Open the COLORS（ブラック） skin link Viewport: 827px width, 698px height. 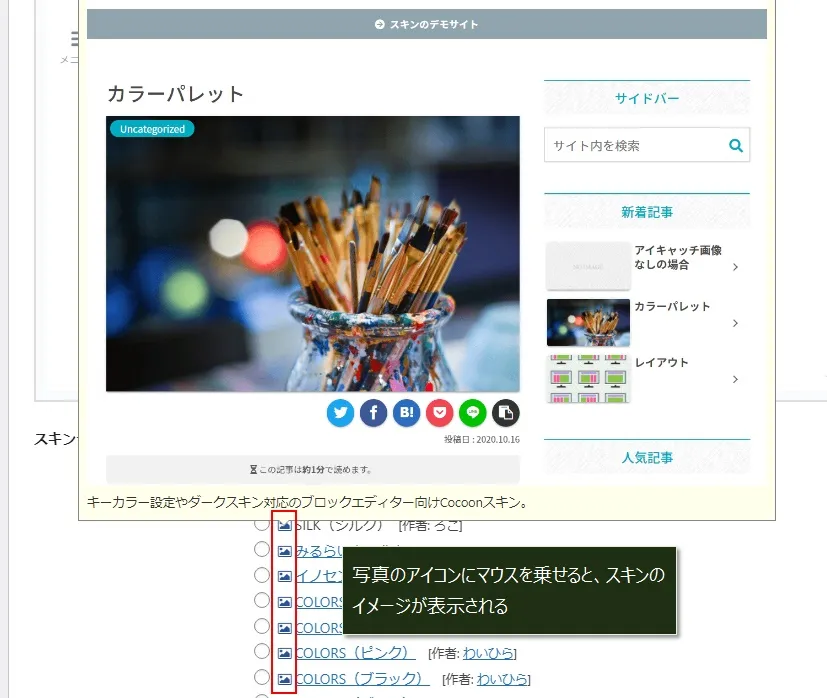[355, 679]
